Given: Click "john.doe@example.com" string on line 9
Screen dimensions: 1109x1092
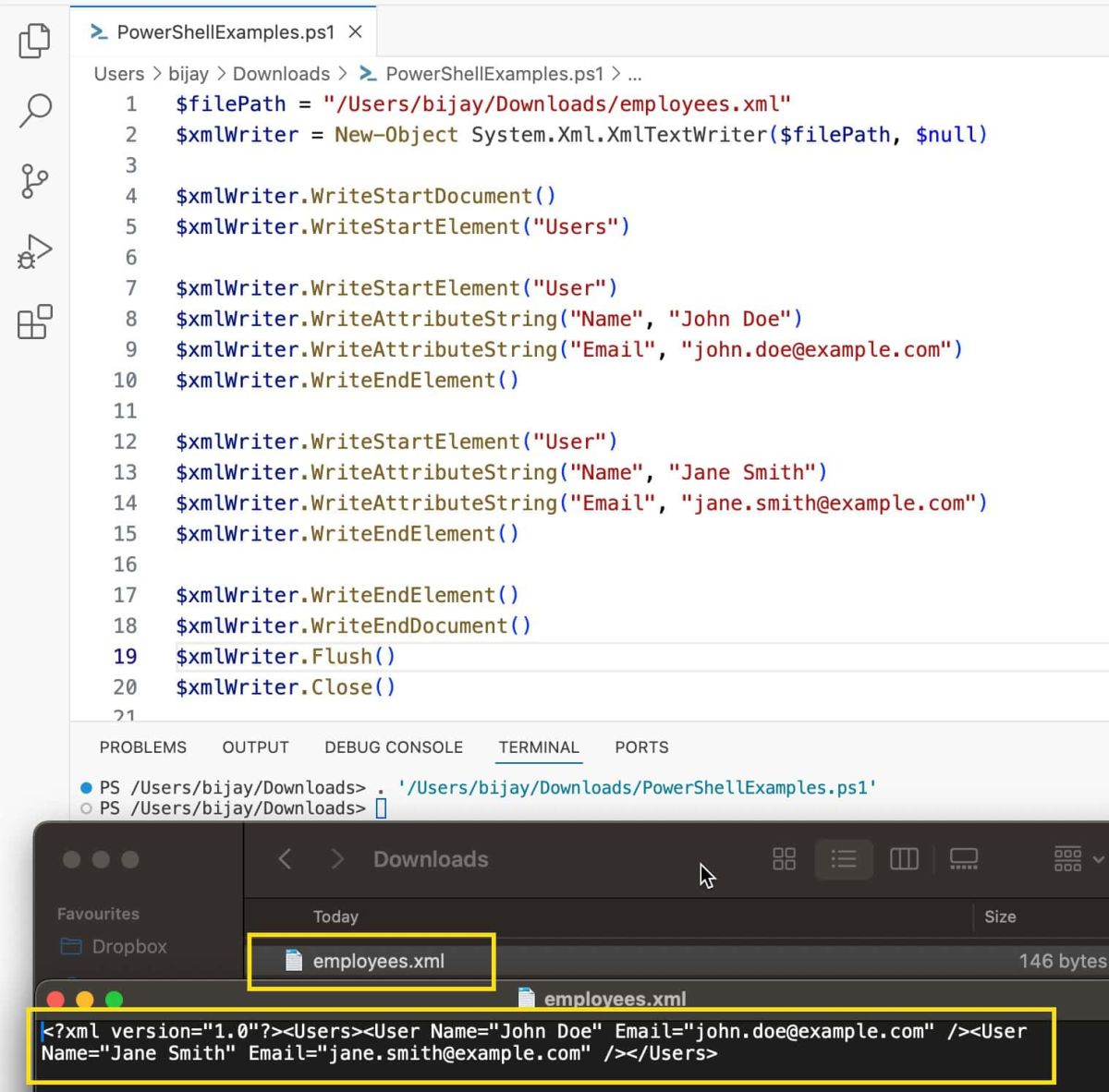Looking at the screenshot, I should 816,349.
